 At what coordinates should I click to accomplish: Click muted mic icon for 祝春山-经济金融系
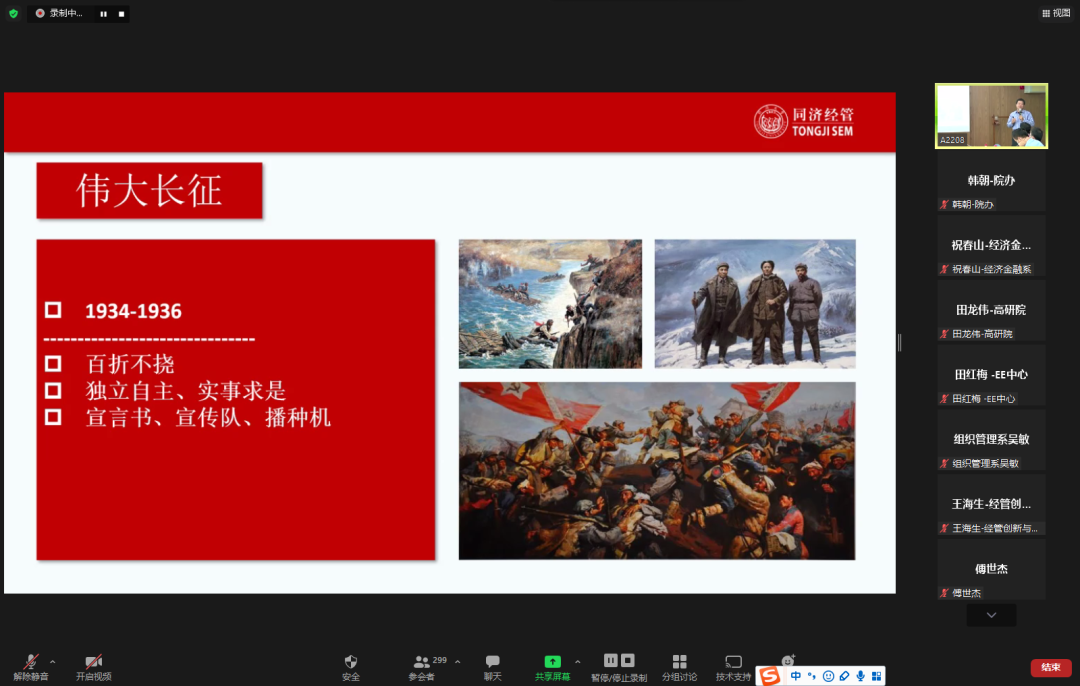[944, 269]
